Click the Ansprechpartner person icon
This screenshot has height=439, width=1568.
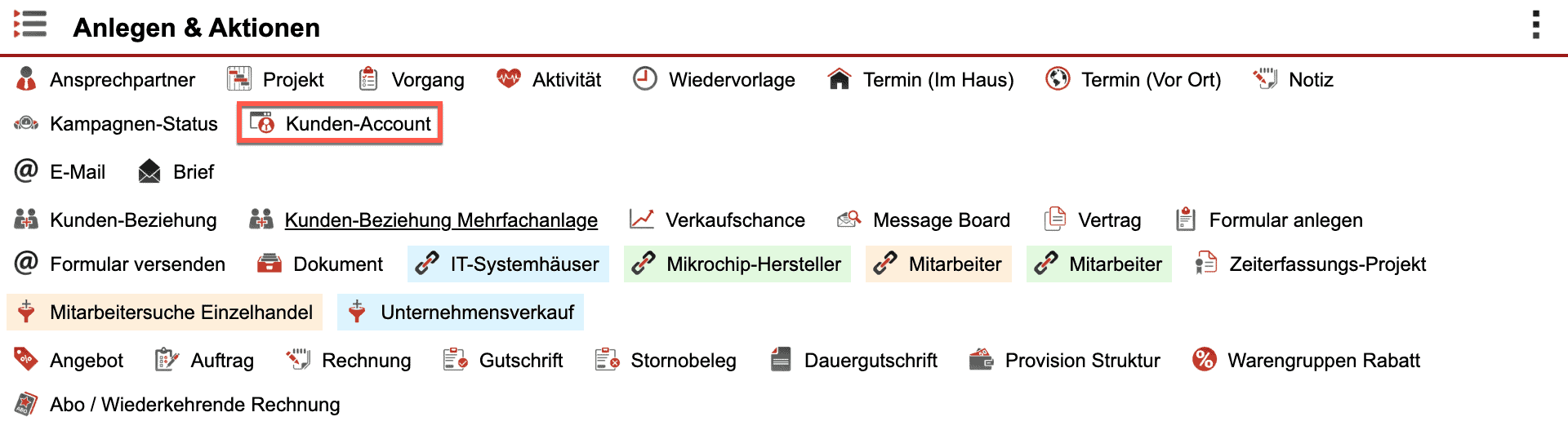[x=26, y=79]
